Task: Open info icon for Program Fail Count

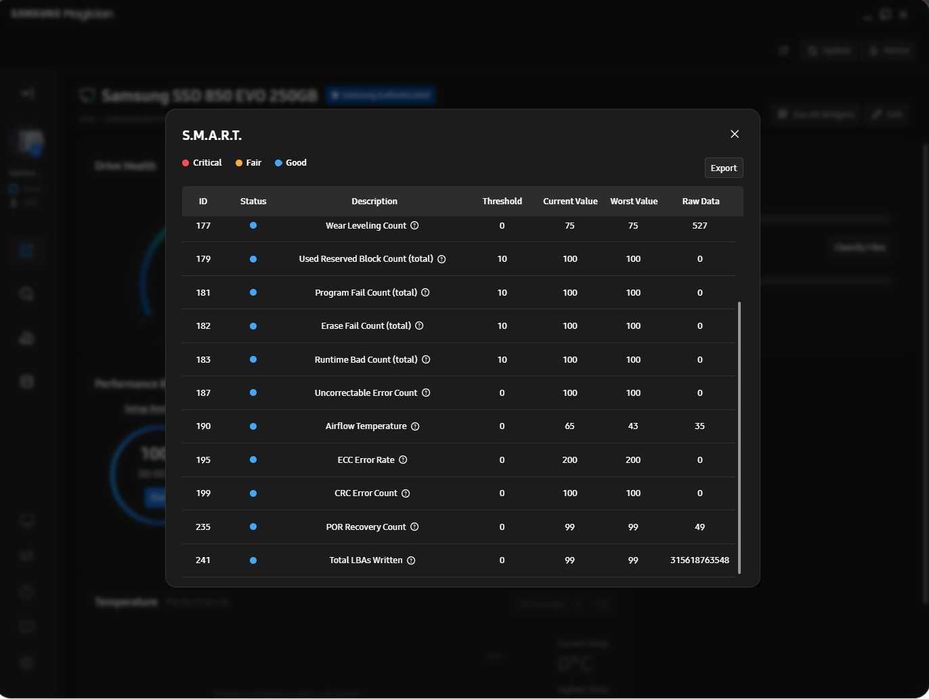Action: 425,293
